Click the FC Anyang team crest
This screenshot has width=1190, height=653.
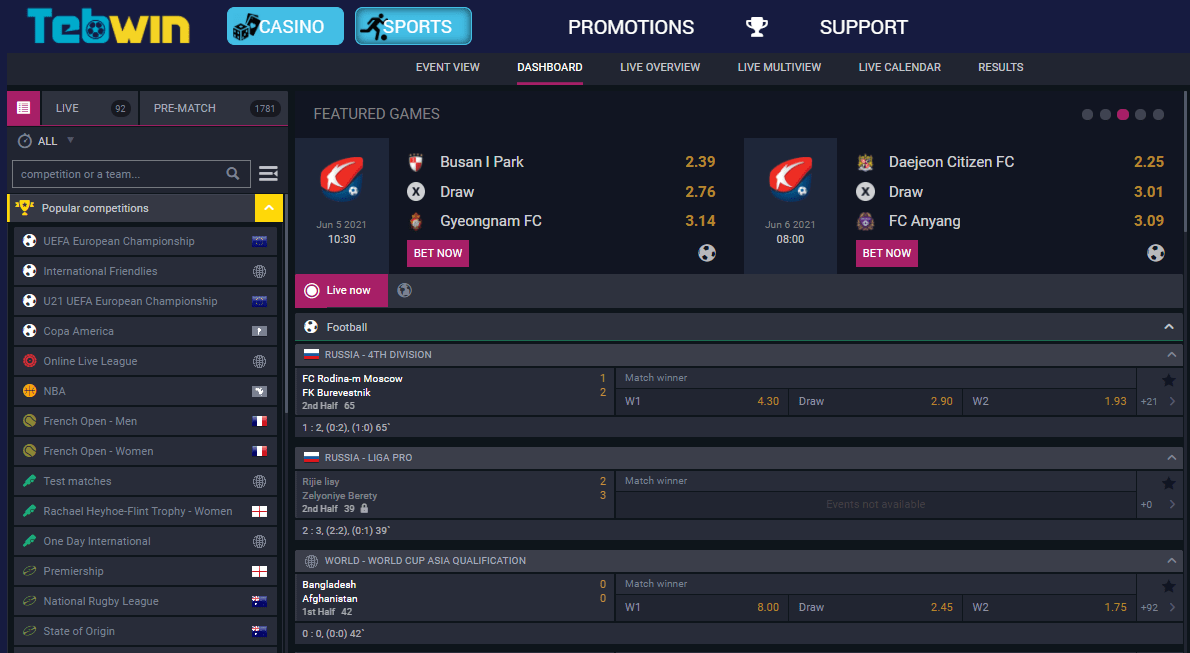click(865, 221)
